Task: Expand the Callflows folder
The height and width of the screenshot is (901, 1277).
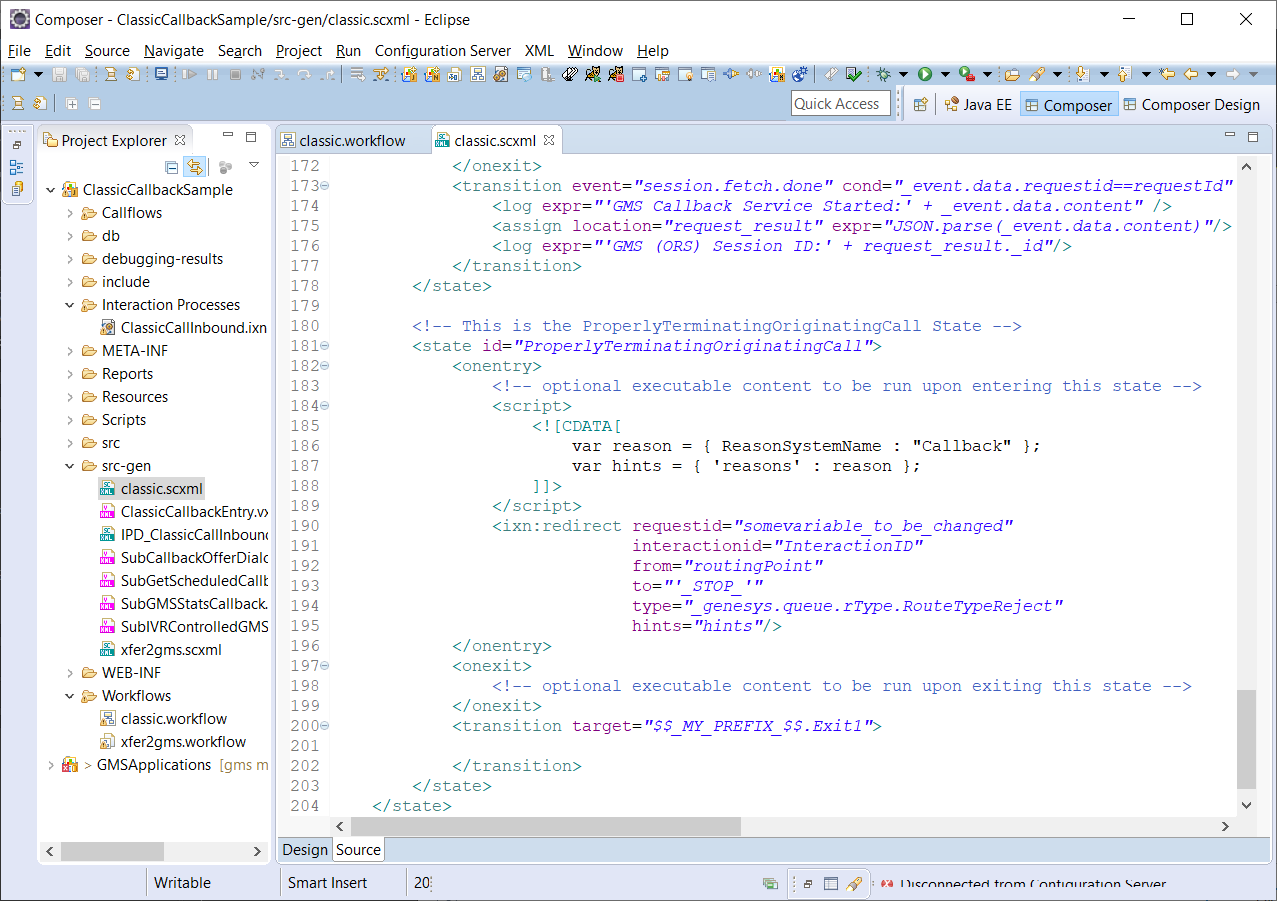Action: [70, 213]
